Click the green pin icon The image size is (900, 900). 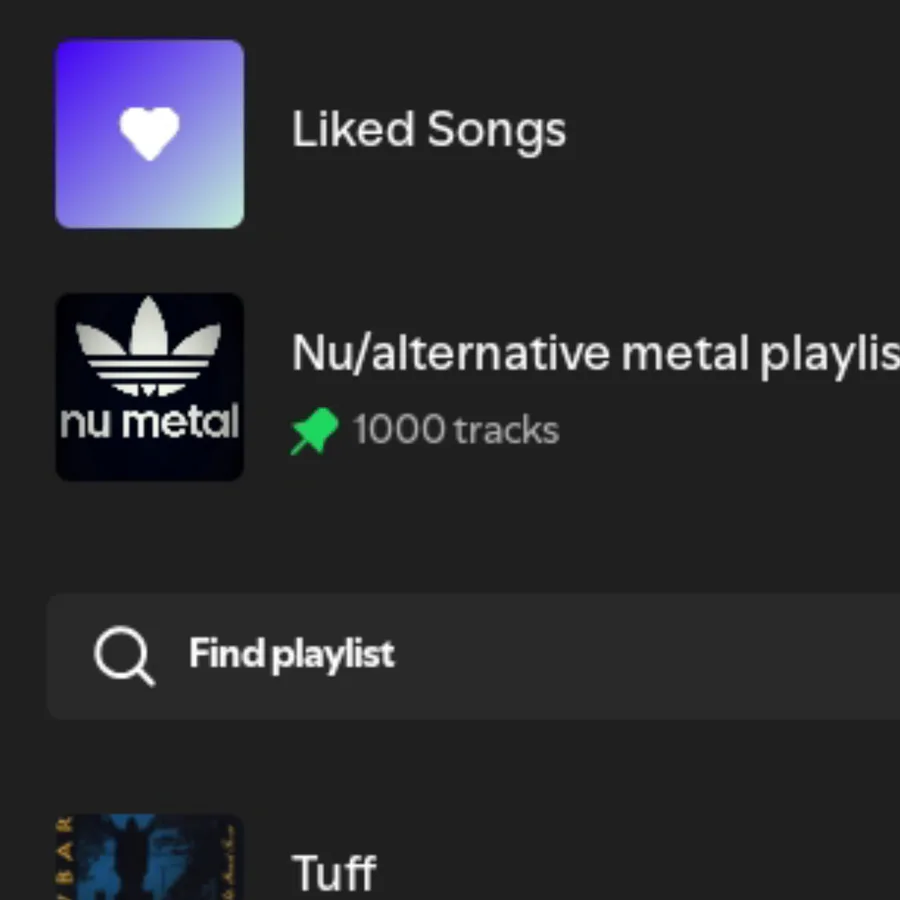(314, 432)
